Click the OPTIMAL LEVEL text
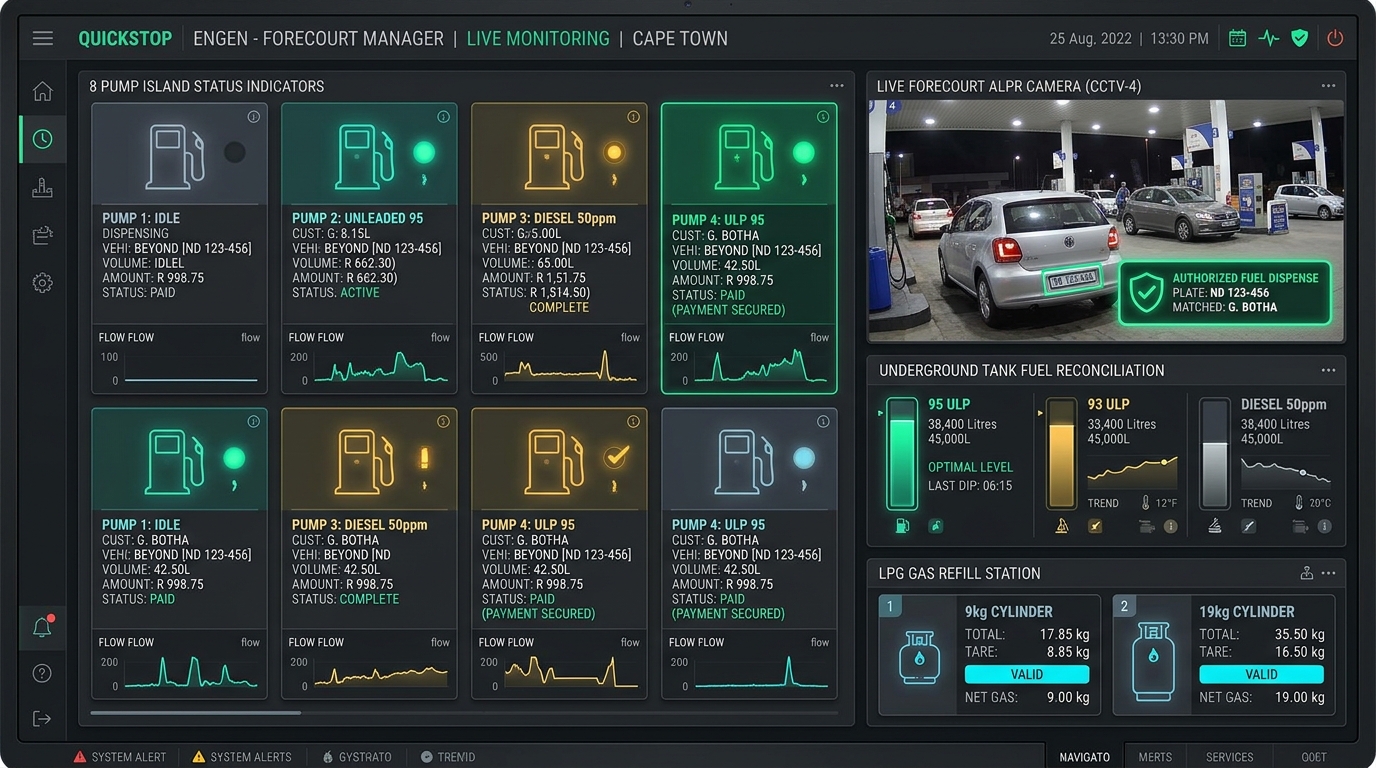Image resolution: width=1376 pixels, height=768 pixels. [x=970, y=467]
